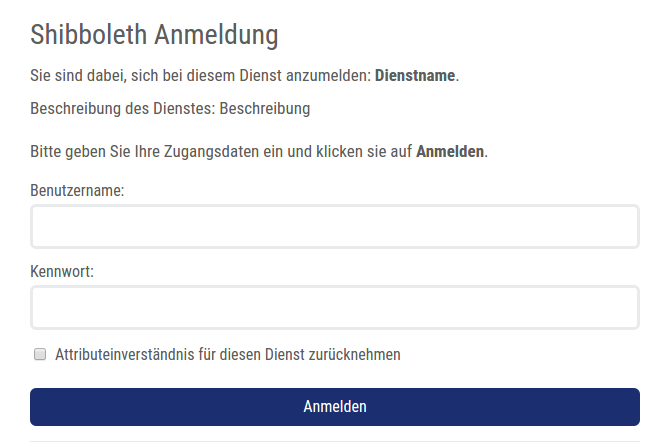Focus the Kennwort password field
The height and width of the screenshot is (442, 661).
click(334, 308)
